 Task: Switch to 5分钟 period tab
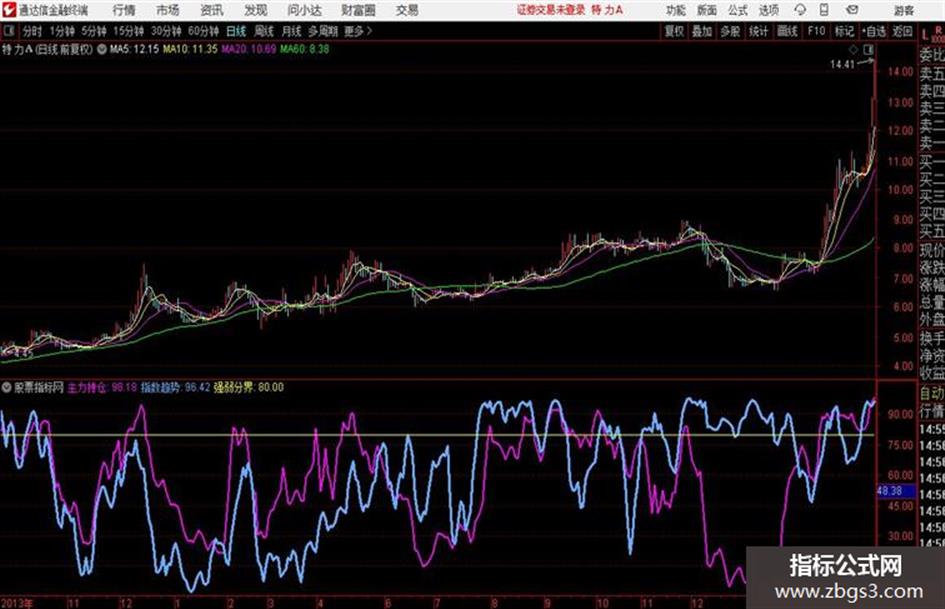tap(94, 31)
